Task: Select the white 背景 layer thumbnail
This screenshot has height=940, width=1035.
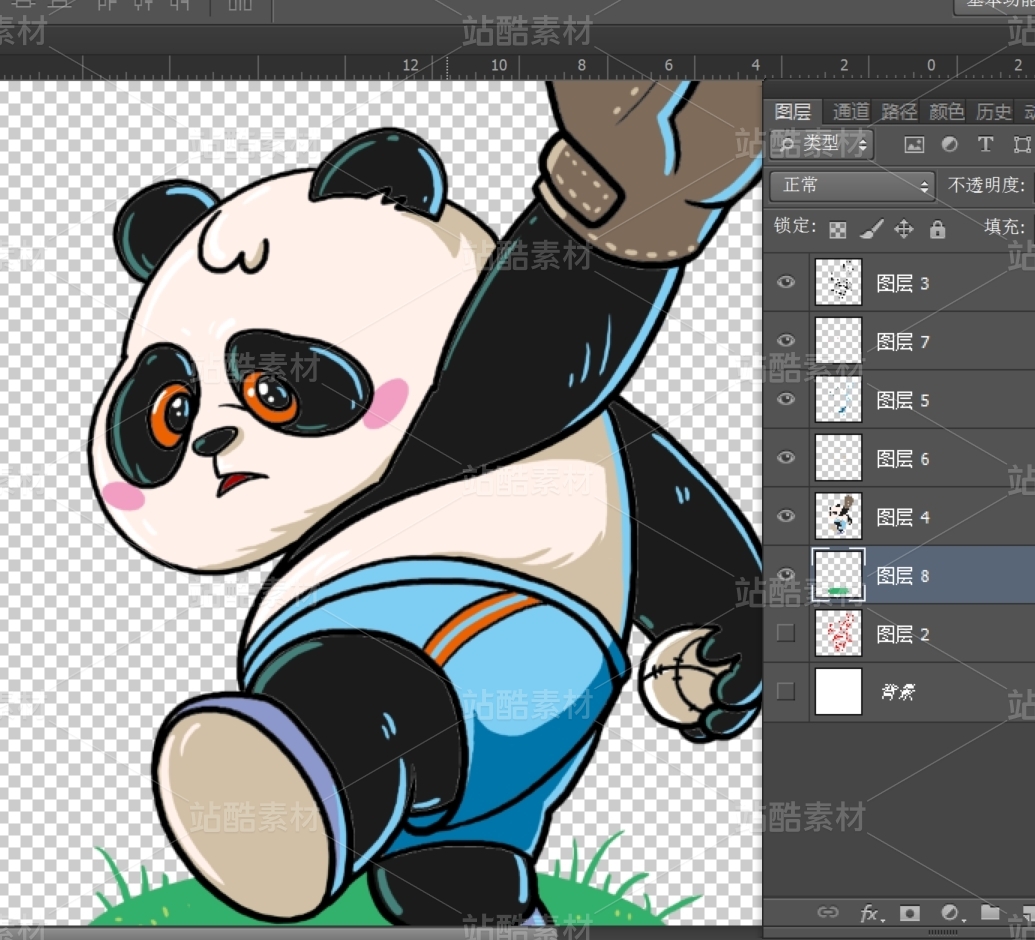Action: point(838,691)
